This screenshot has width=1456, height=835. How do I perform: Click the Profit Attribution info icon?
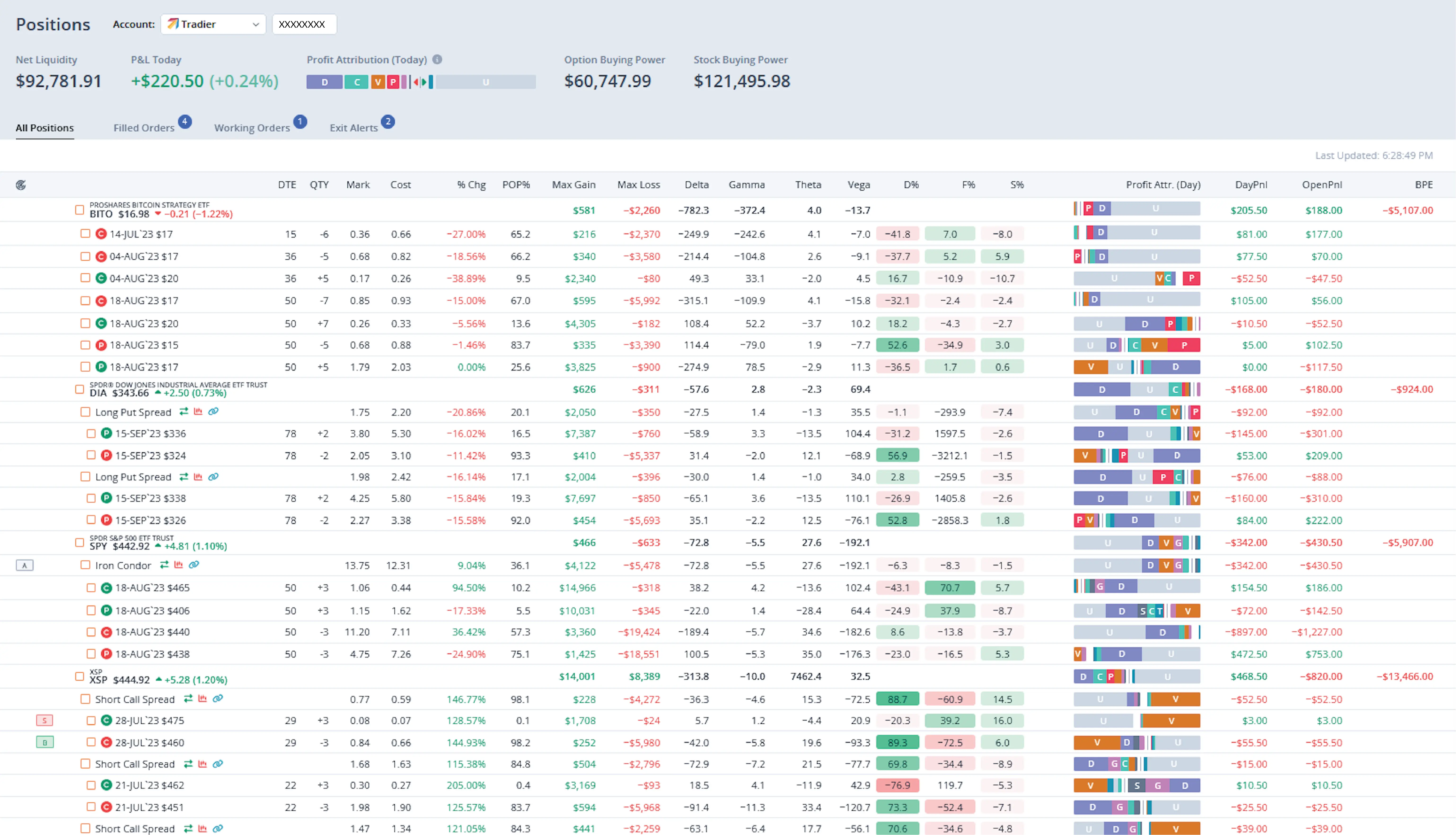(437, 59)
